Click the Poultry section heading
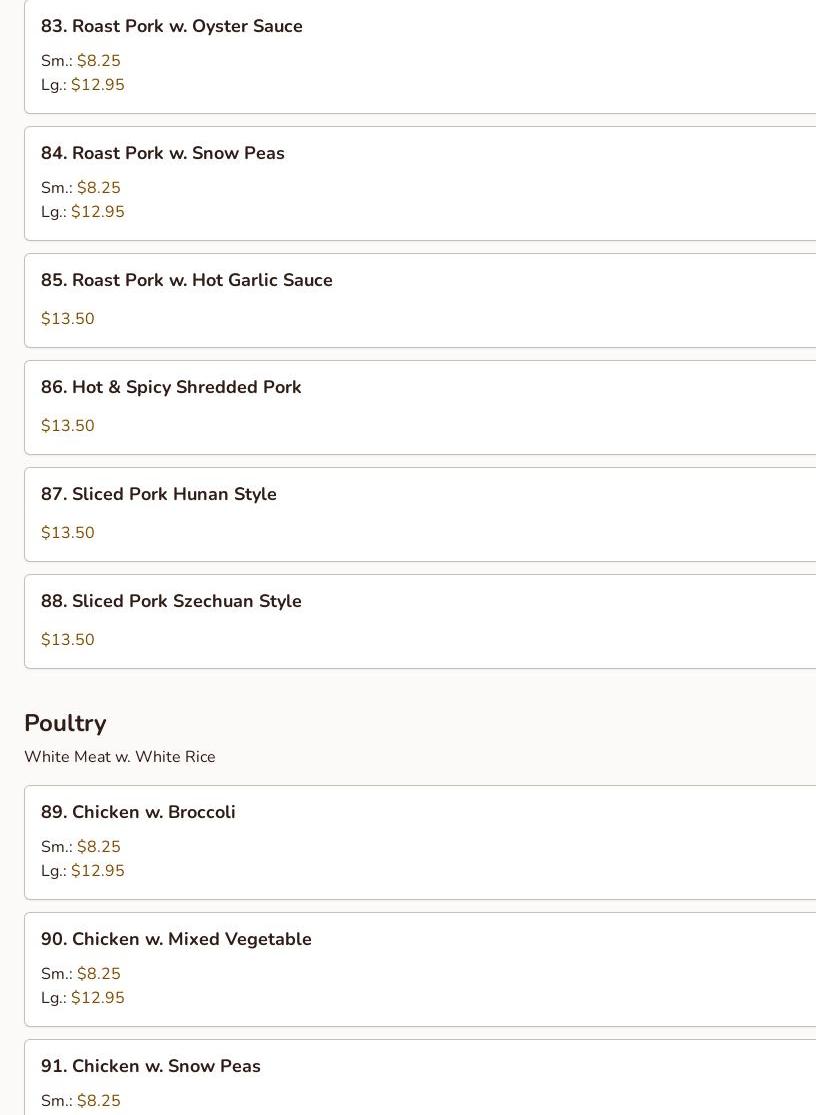 [65, 723]
